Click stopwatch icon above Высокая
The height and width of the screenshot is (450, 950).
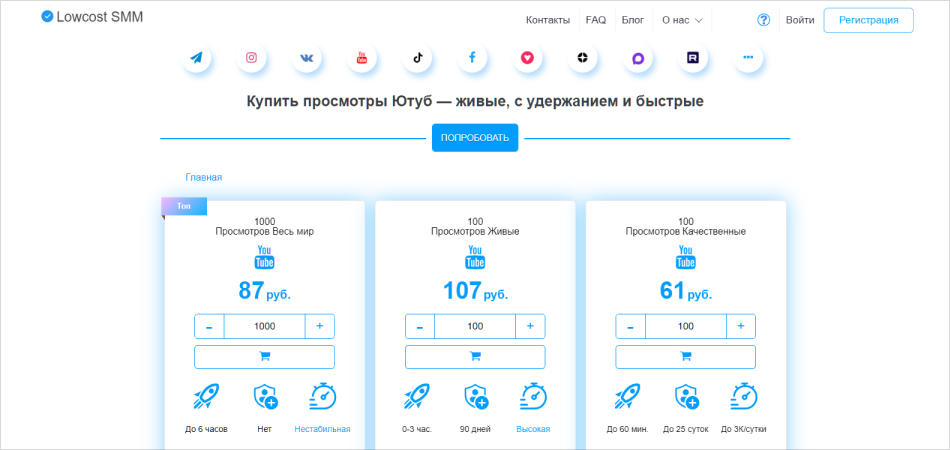tap(533, 397)
